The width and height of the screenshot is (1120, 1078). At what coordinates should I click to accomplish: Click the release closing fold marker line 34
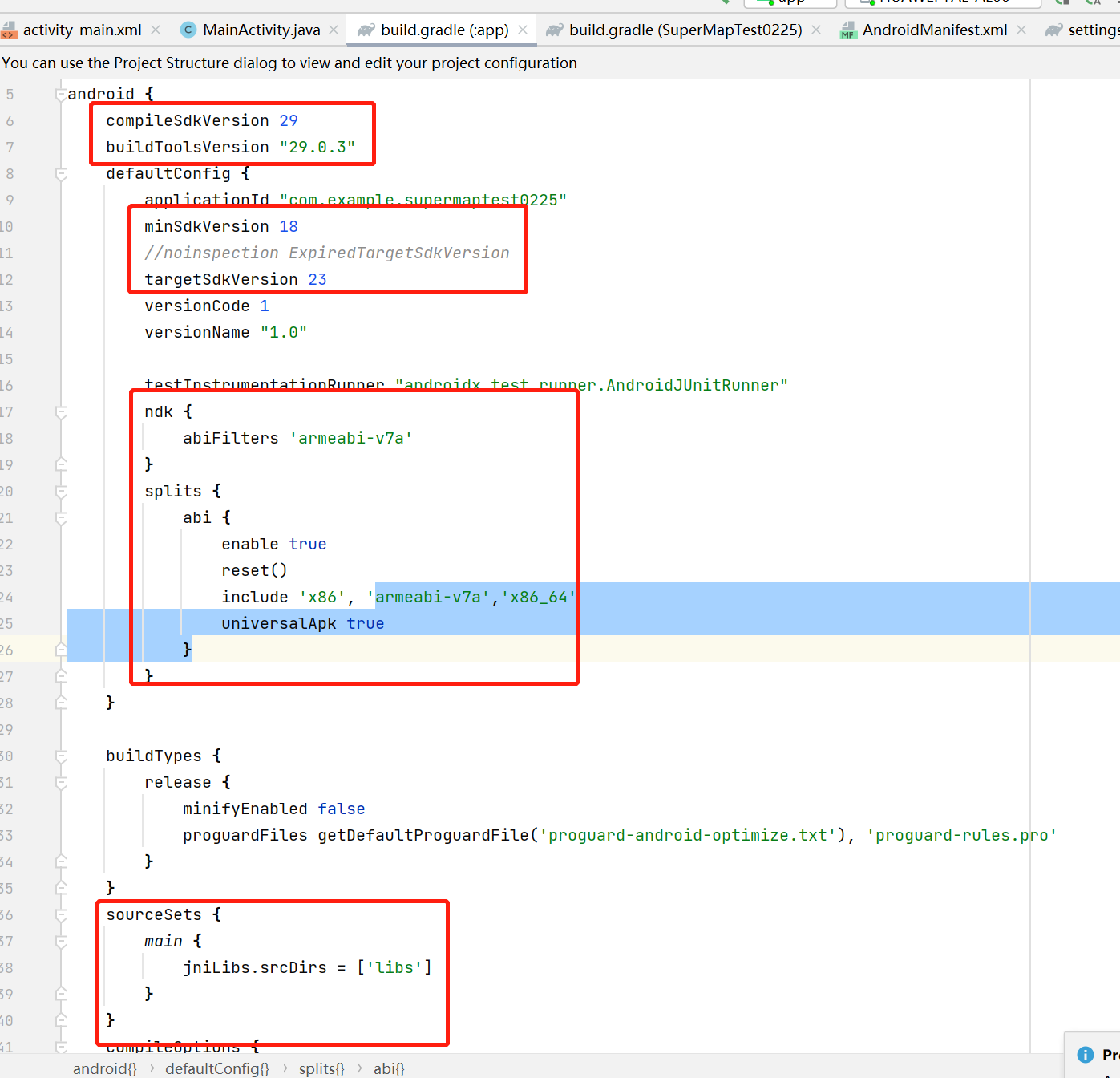coord(61,861)
